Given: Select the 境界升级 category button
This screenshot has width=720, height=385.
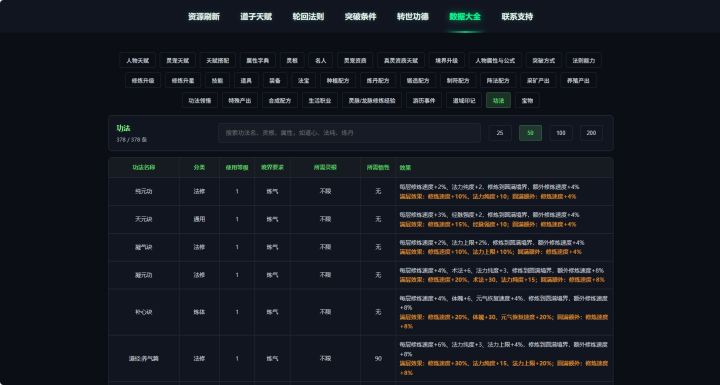Looking at the screenshot, I should click(447, 60).
